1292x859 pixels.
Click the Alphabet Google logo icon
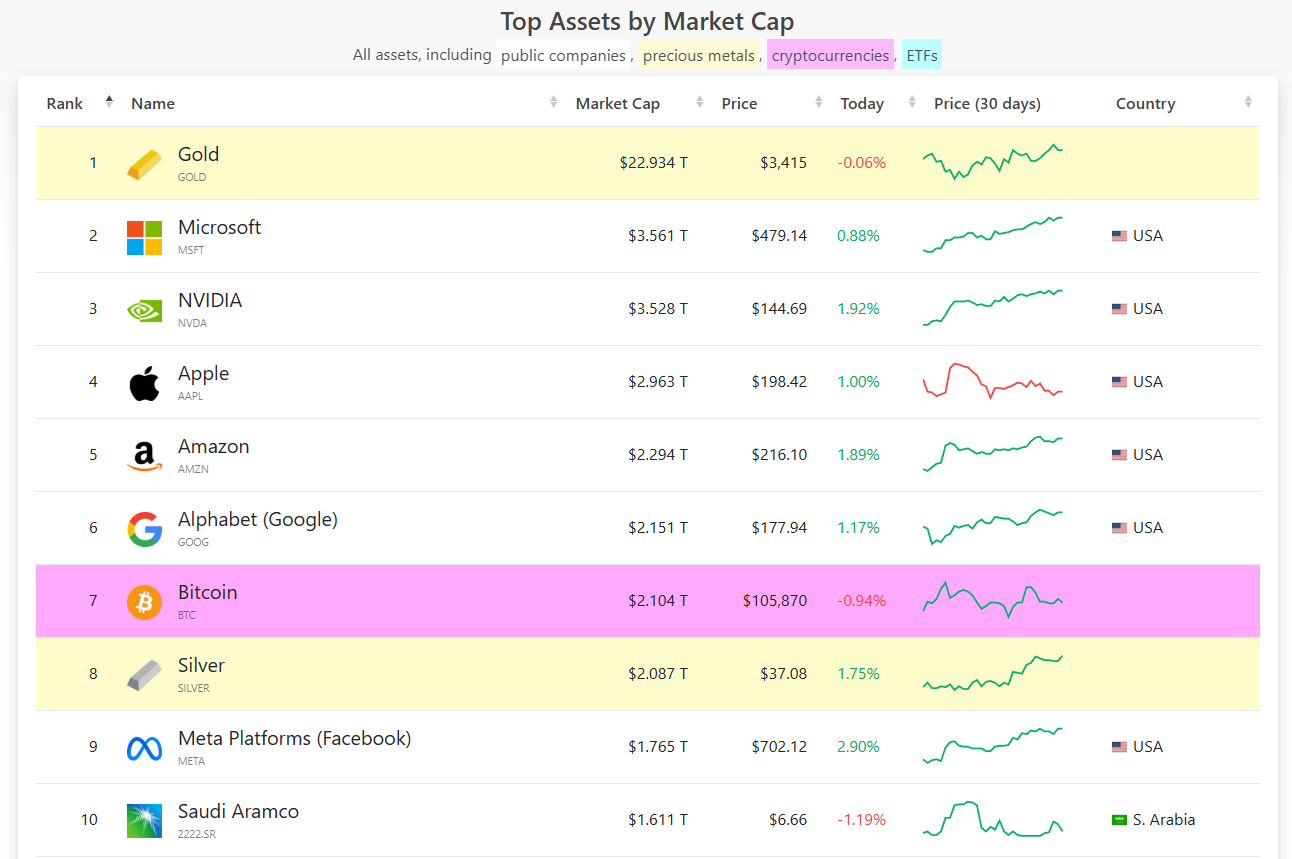coord(144,529)
